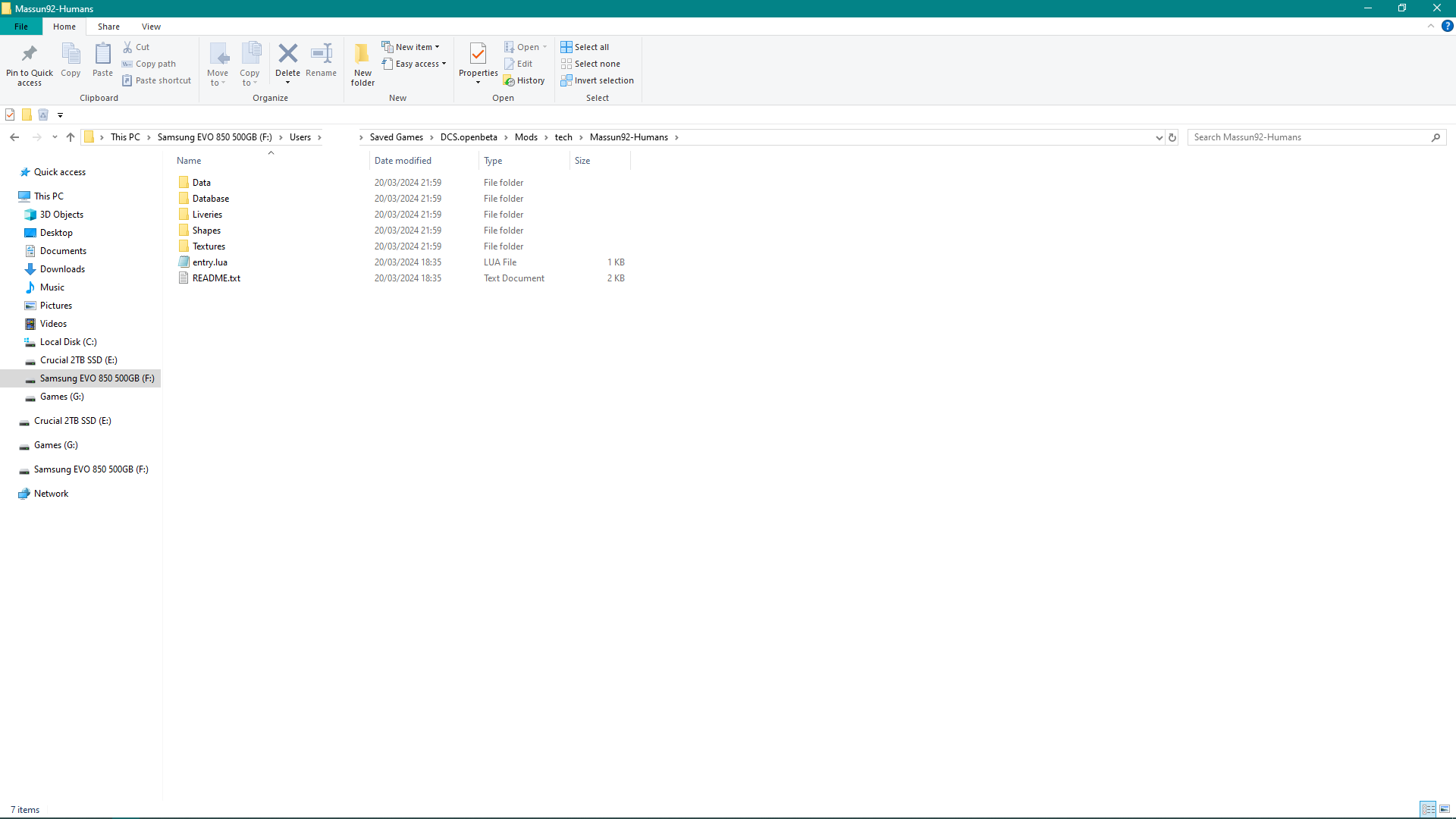Open the Move to menu
This screenshot has width=1456, height=819.
(218, 64)
